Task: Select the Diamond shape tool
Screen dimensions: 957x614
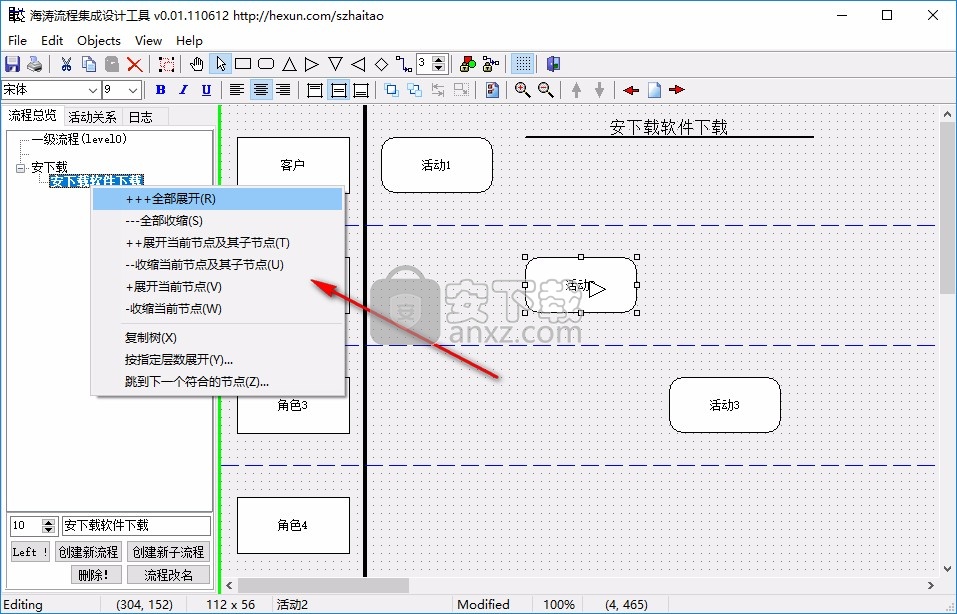Action: pyautogui.click(x=381, y=64)
